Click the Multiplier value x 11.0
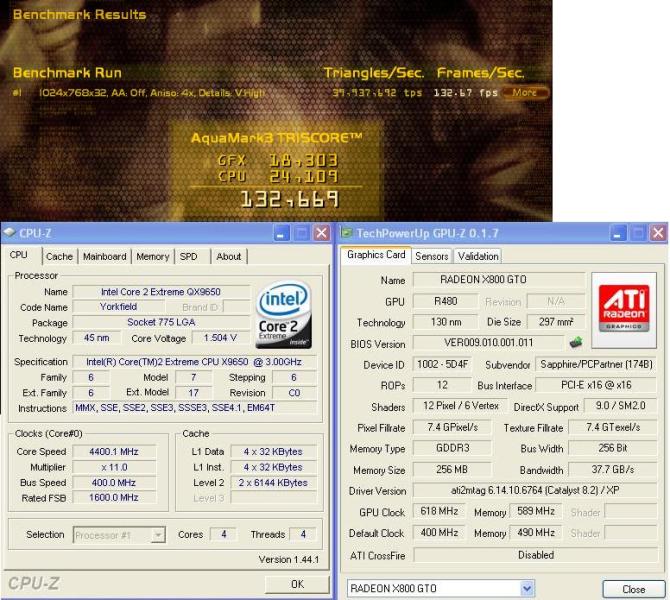 click(114, 467)
